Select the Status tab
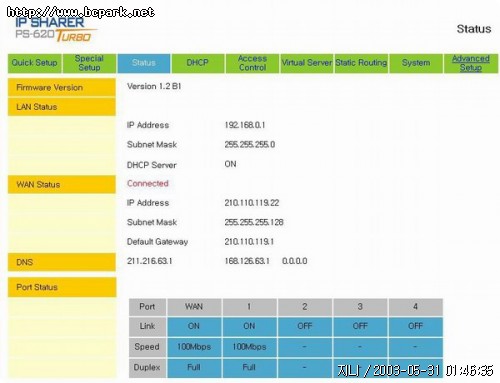 tap(144, 63)
